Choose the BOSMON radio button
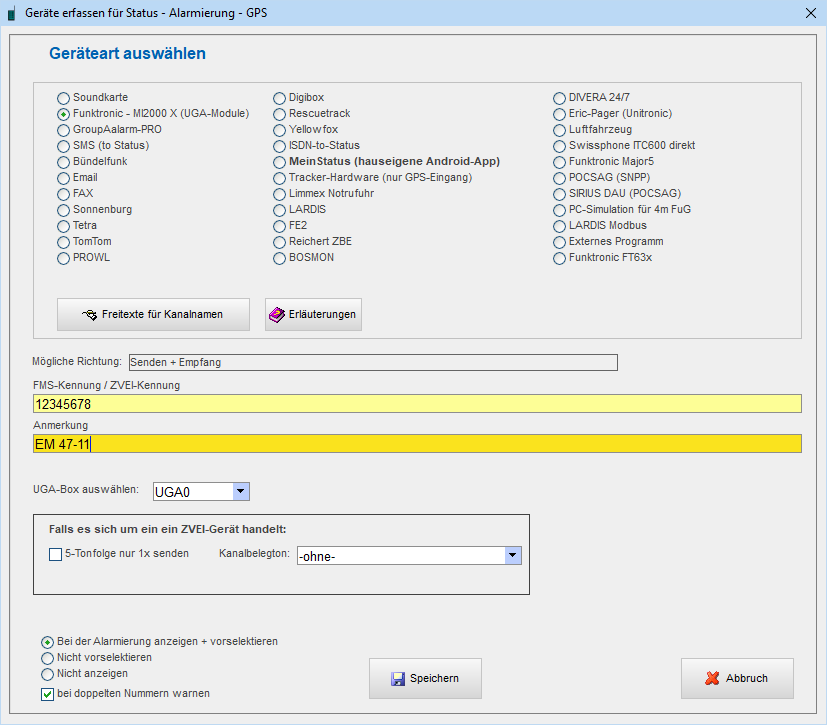 pyautogui.click(x=281, y=258)
